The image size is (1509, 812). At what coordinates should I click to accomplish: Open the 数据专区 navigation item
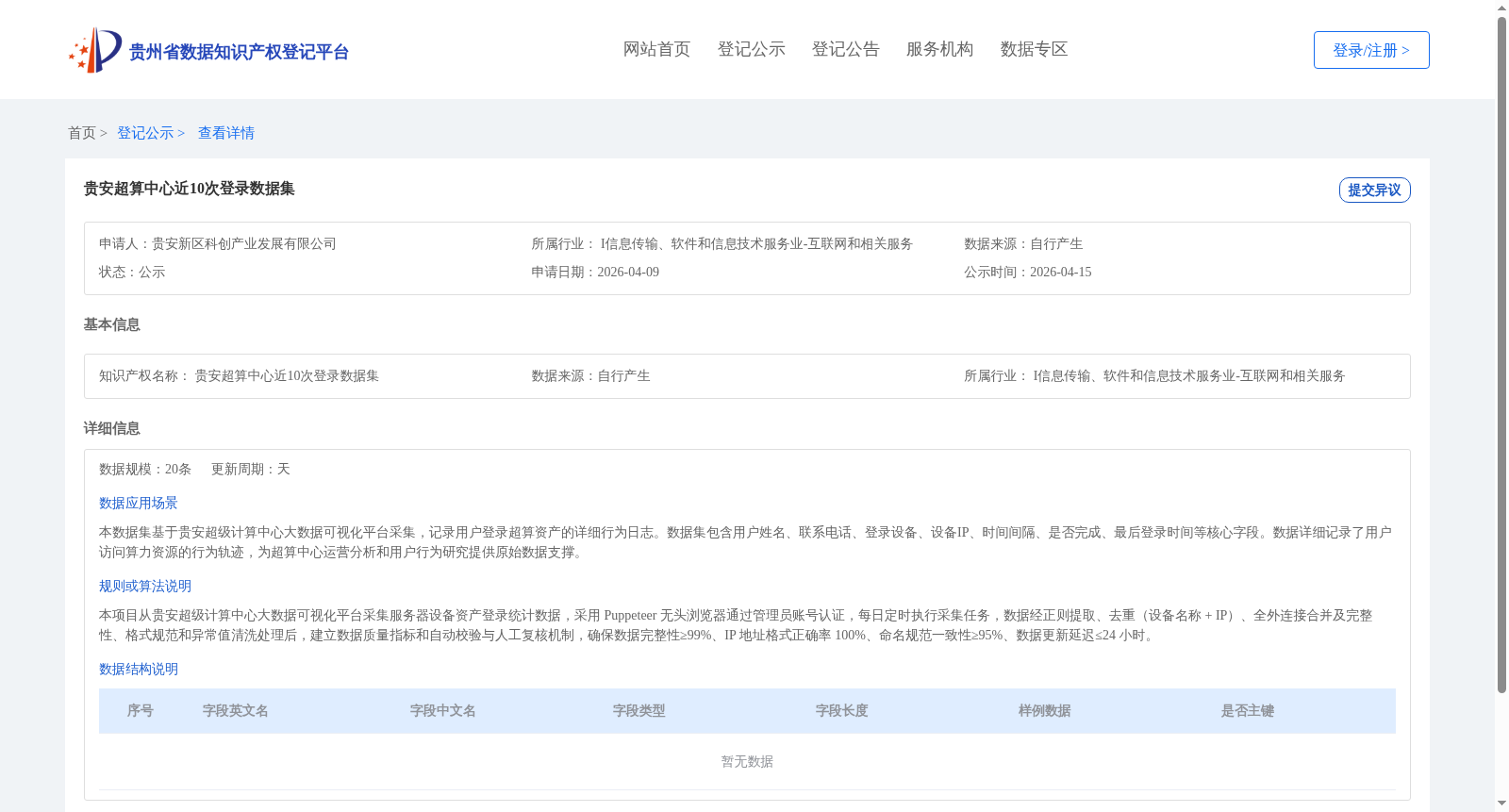[x=1034, y=49]
